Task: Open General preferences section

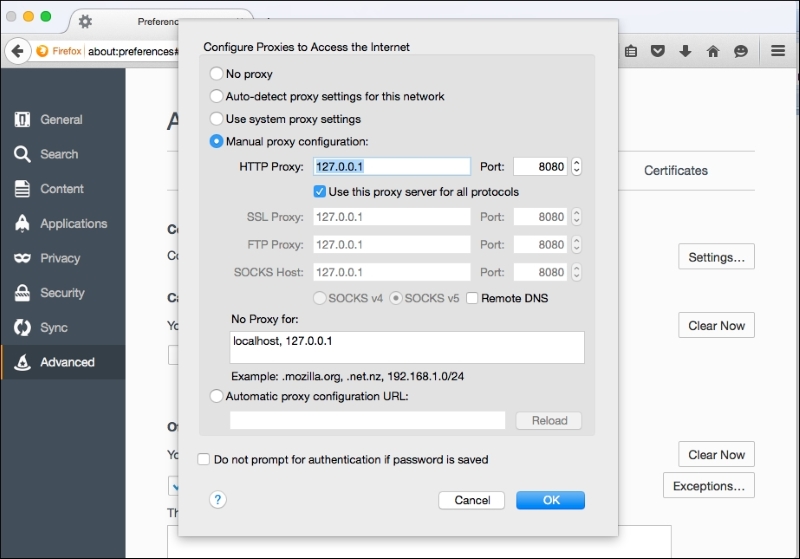Action: coord(61,119)
